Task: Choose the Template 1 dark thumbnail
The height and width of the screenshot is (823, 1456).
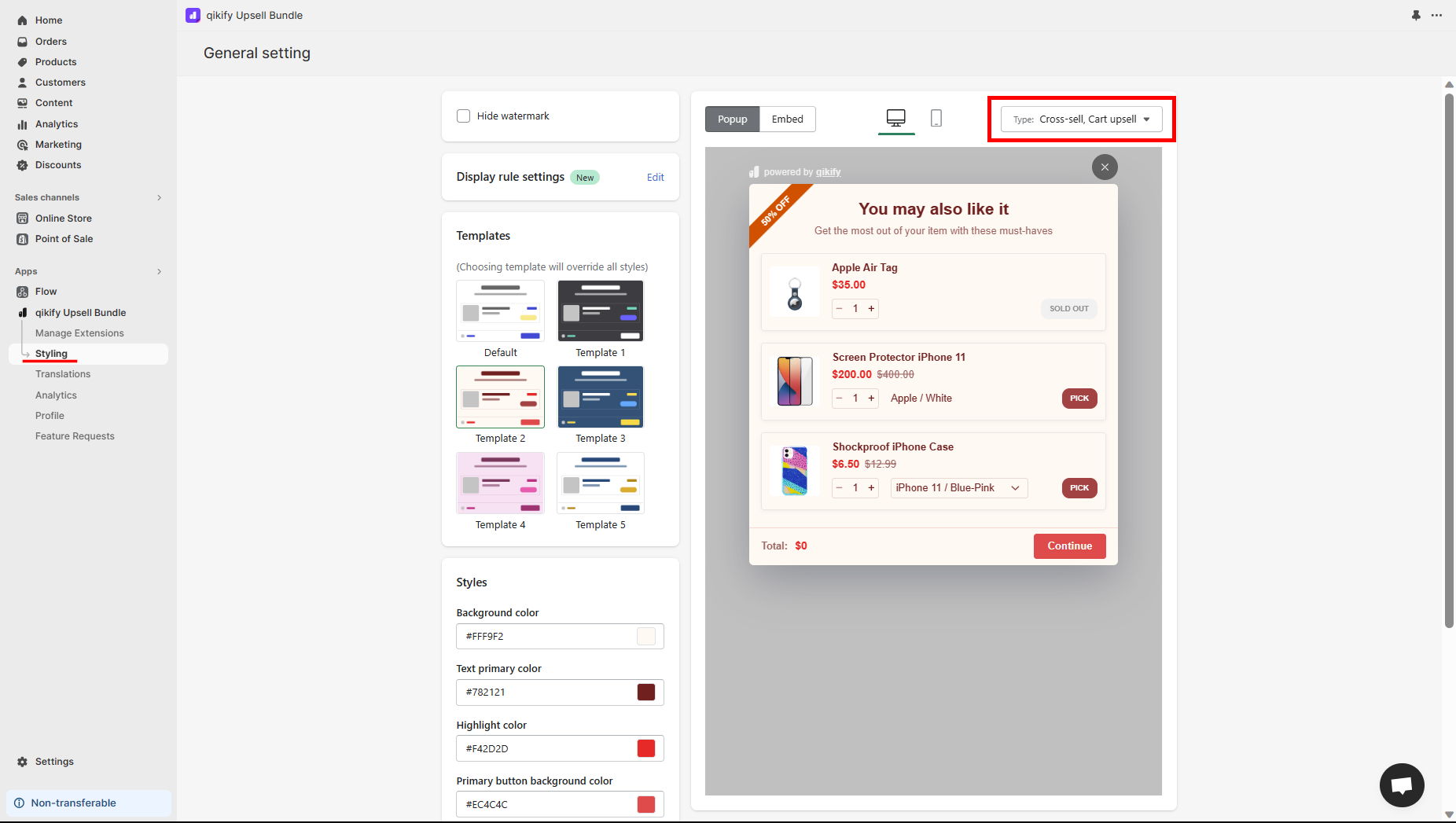Action: 601,310
